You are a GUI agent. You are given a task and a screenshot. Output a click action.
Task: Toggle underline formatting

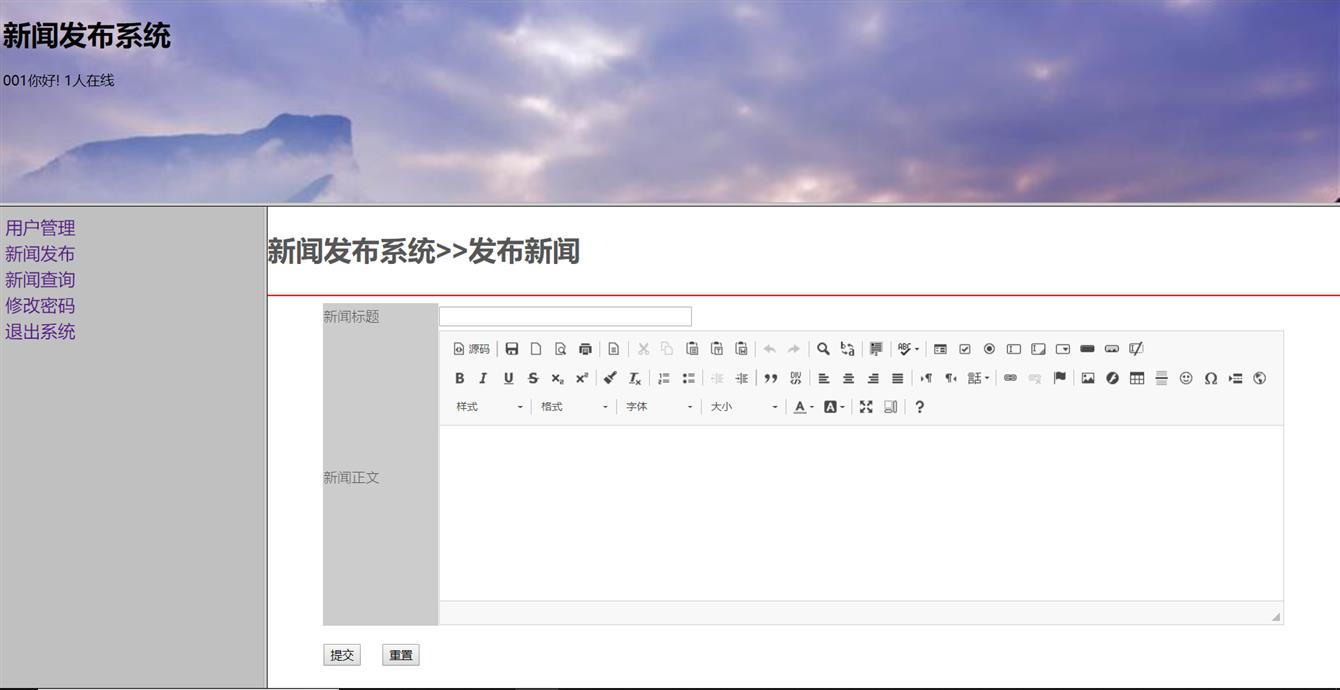[508, 378]
